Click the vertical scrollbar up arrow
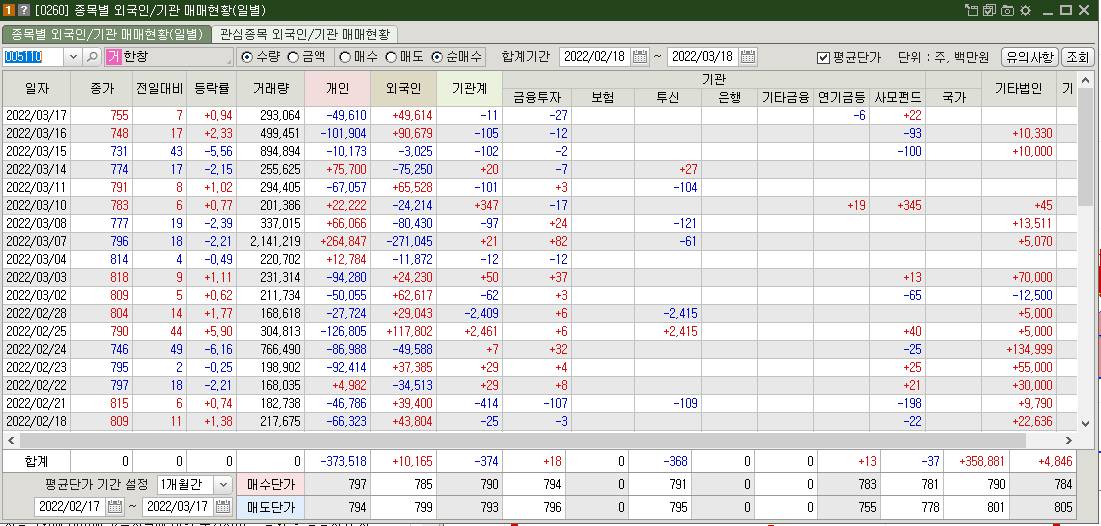Viewport: 1101px width, 526px height. 1085,79
